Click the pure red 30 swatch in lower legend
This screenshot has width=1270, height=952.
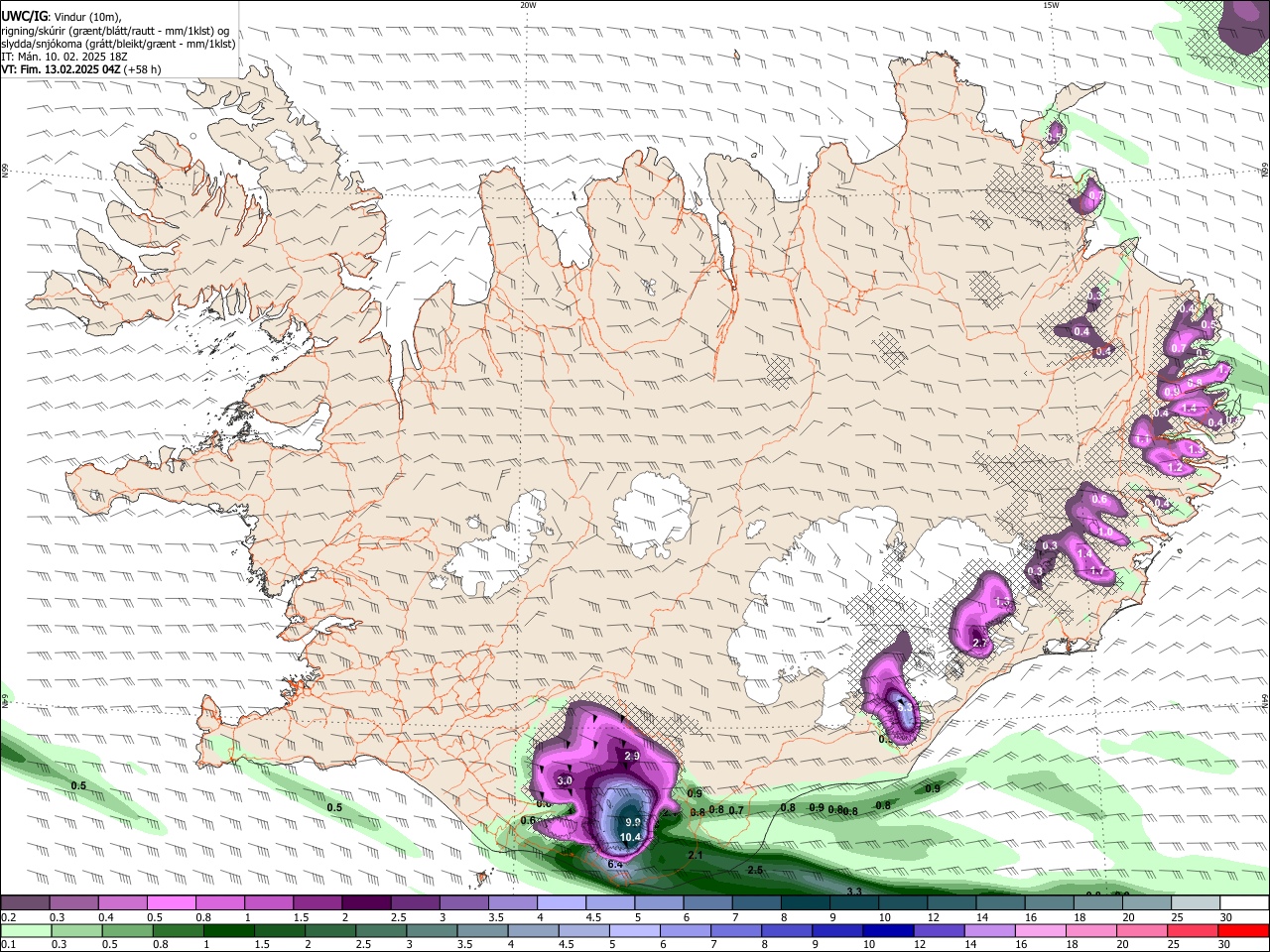(1244, 930)
